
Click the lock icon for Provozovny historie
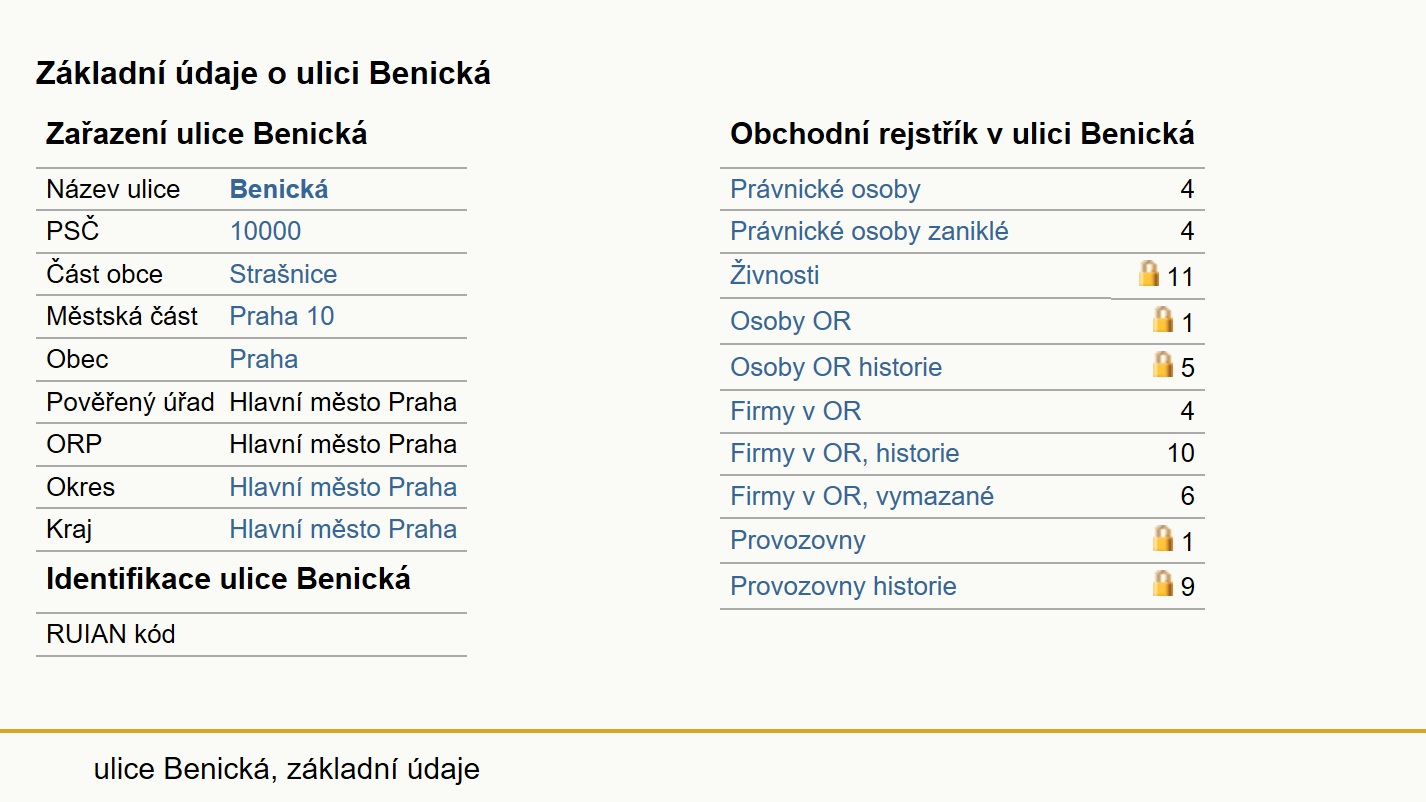click(1163, 583)
